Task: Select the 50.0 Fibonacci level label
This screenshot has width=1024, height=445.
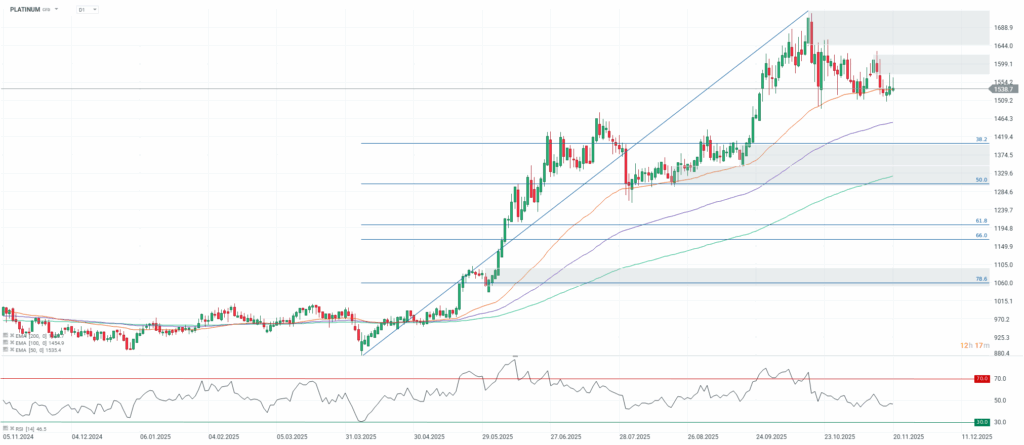Action: [981, 180]
